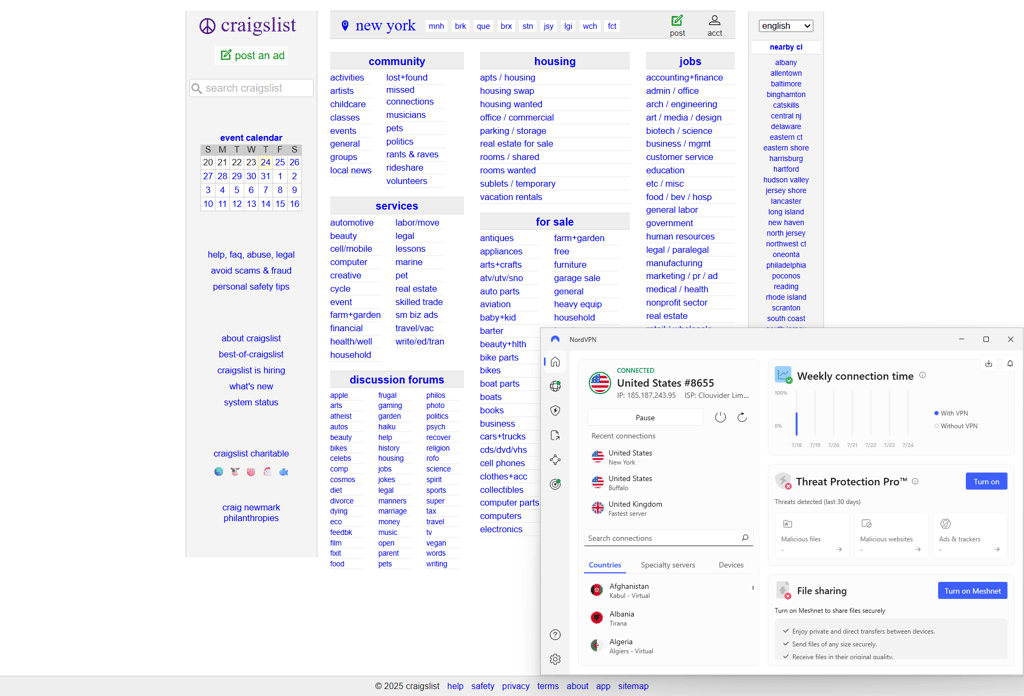1024x696 pixels.
Task: Click the power disconnect icon beside Pause
Action: 720,417
